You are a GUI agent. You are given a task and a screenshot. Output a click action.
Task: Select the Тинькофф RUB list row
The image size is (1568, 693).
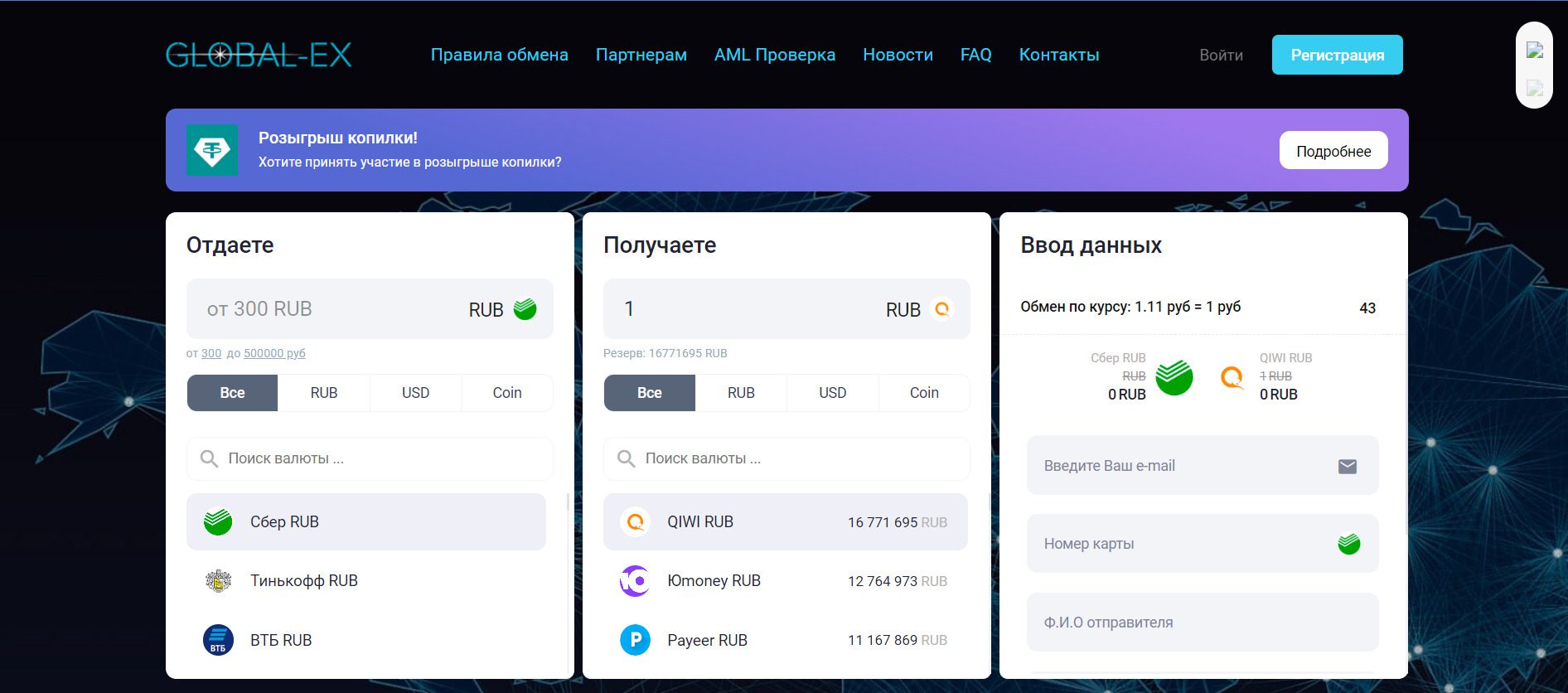point(366,581)
